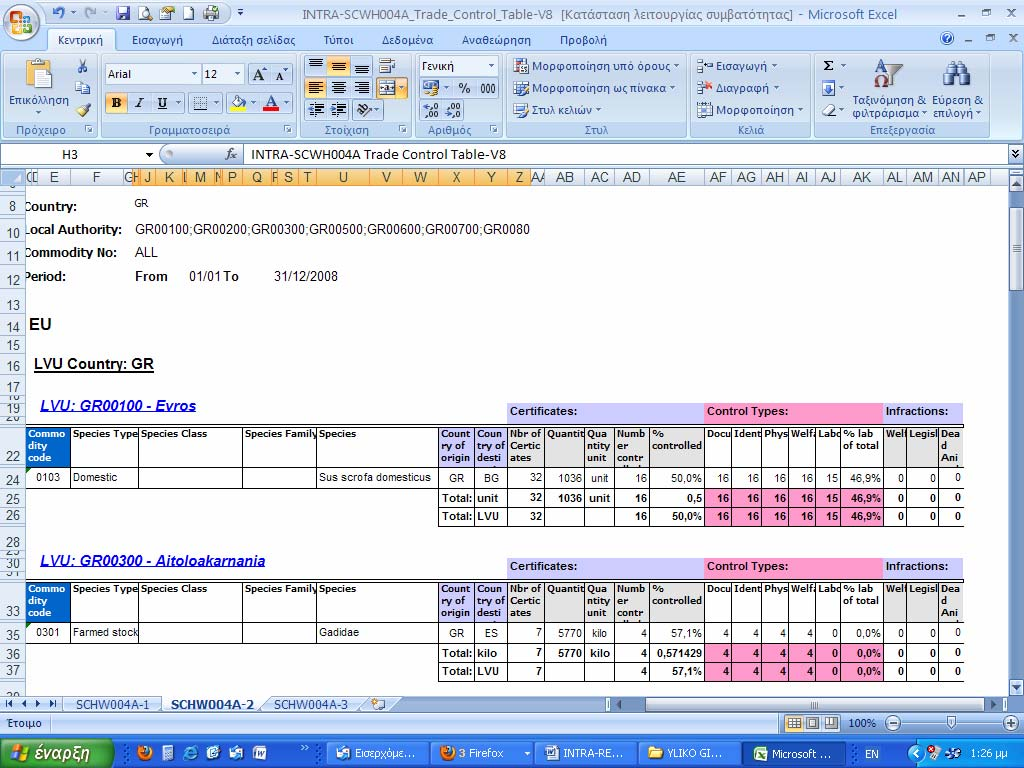Screen dimensions: 1024x768
Task: Click the fill color paint bucket icon
Action: click(x=238, y=103)
